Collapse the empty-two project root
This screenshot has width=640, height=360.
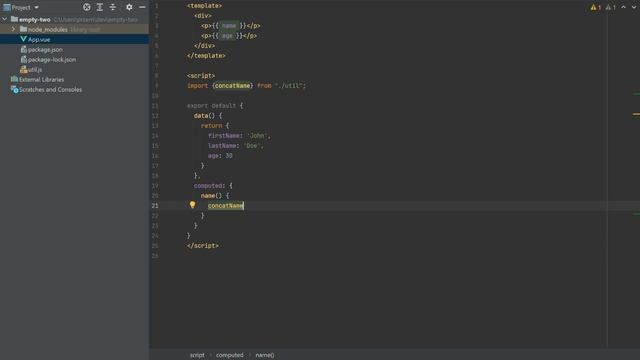click(4, 19)
